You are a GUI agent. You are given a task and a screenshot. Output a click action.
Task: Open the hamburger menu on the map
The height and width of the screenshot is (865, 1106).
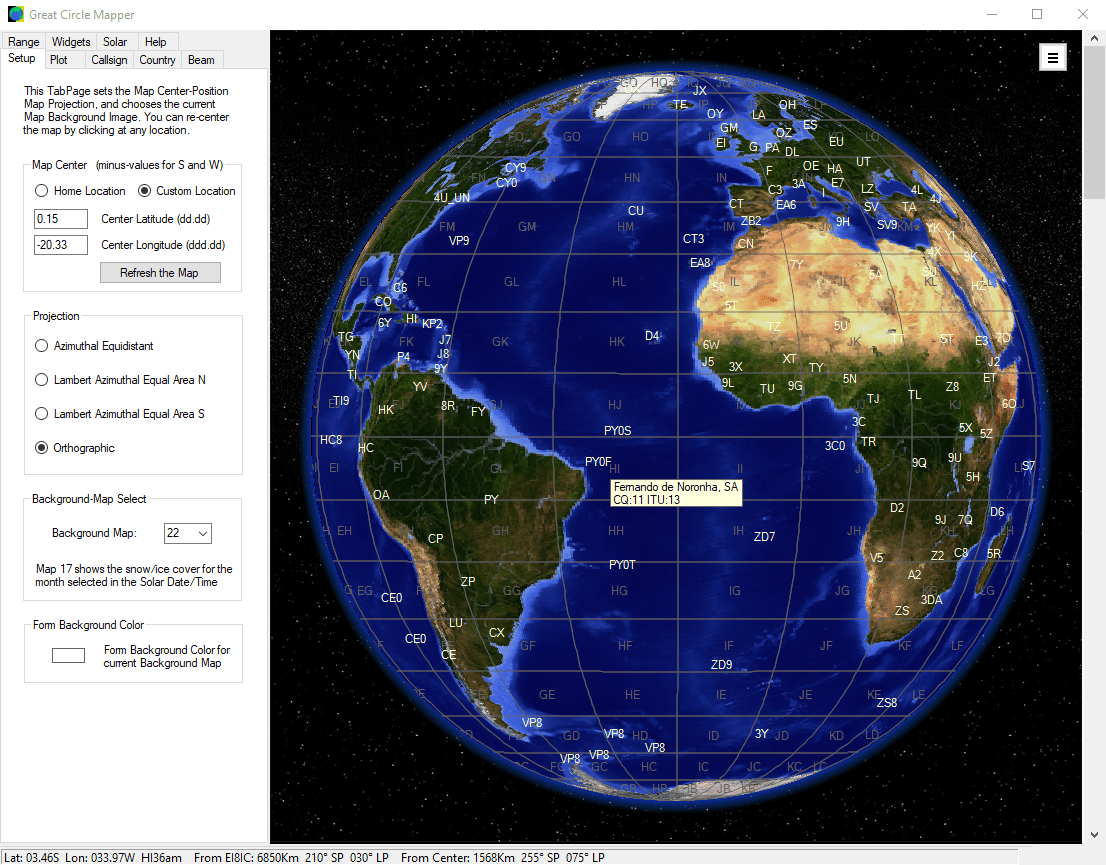1053,57
